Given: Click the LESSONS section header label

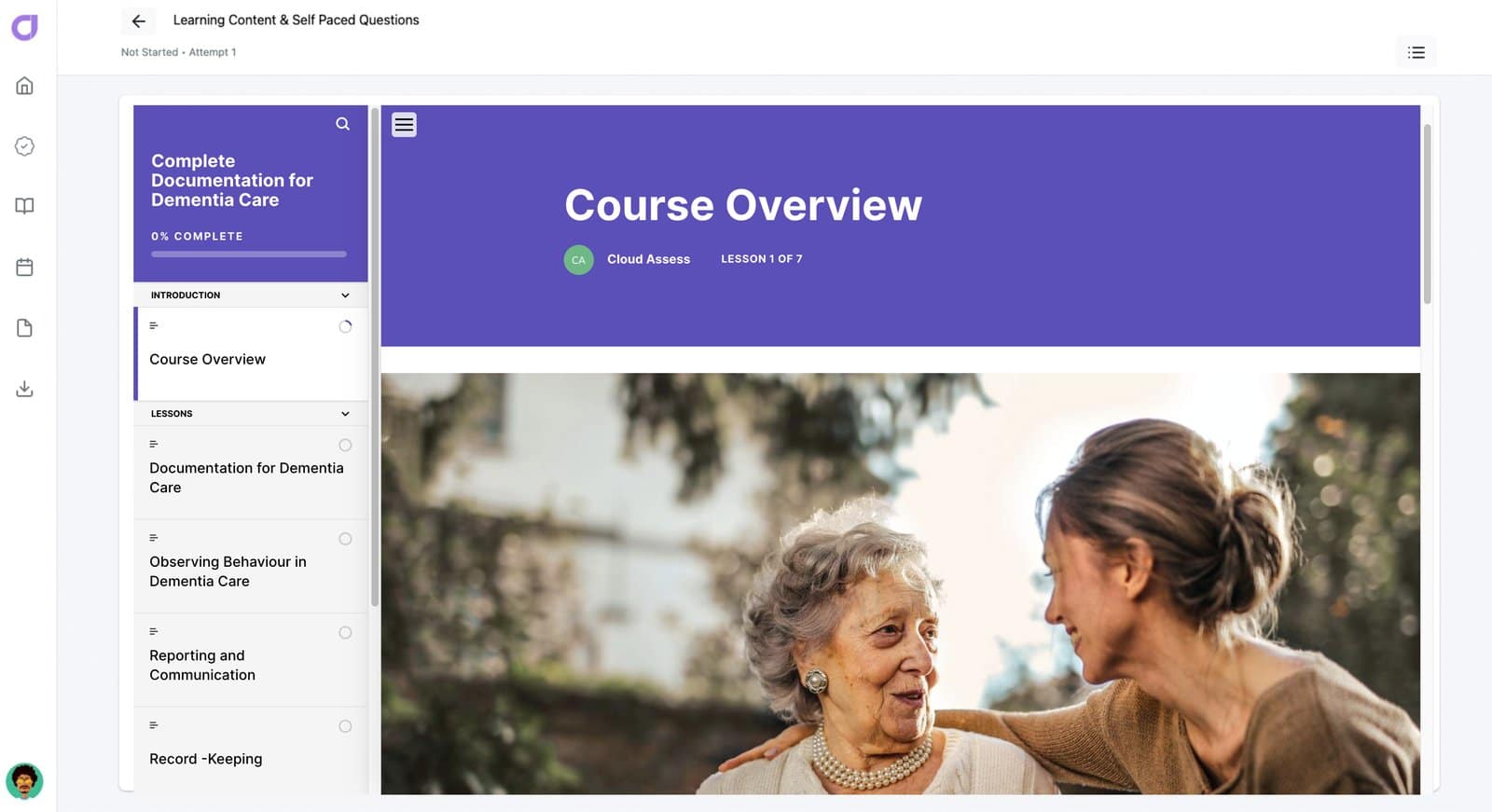Looking at the screenshot, I should (172, 414).
